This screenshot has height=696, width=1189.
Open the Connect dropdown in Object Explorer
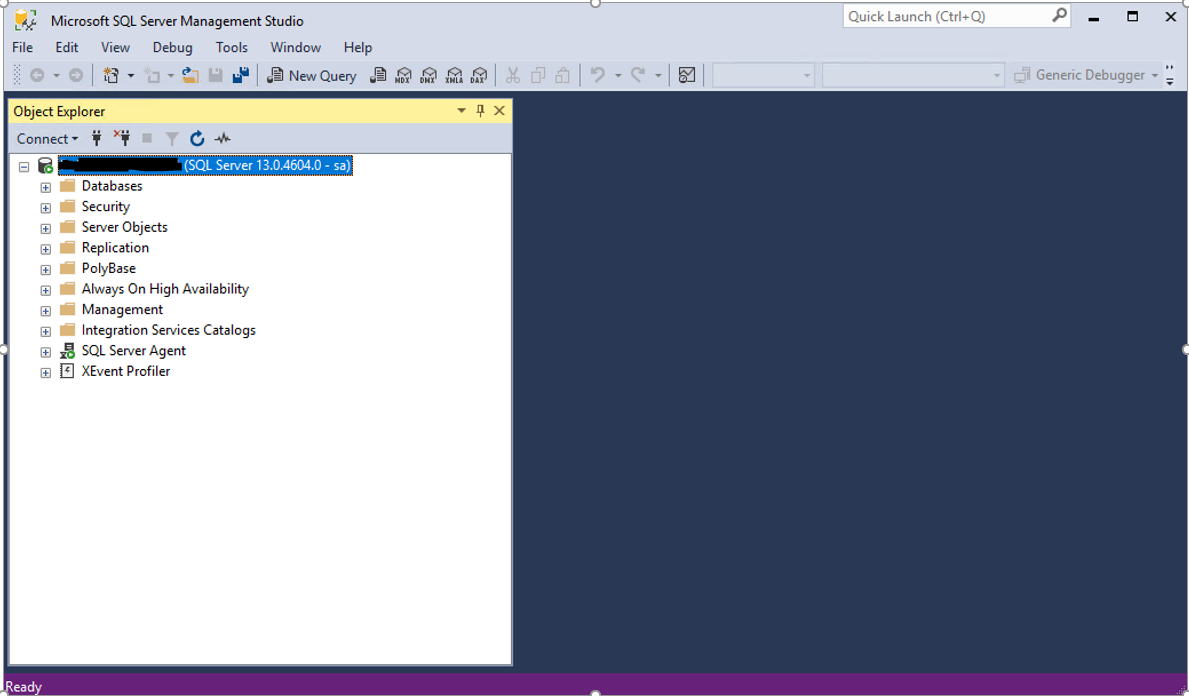click(x=47, y=139)
